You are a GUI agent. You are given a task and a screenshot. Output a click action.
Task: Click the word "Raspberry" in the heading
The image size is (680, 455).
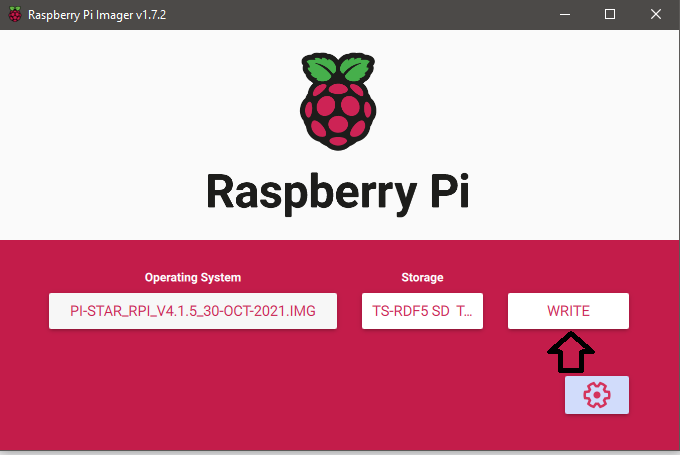(307, 190)
